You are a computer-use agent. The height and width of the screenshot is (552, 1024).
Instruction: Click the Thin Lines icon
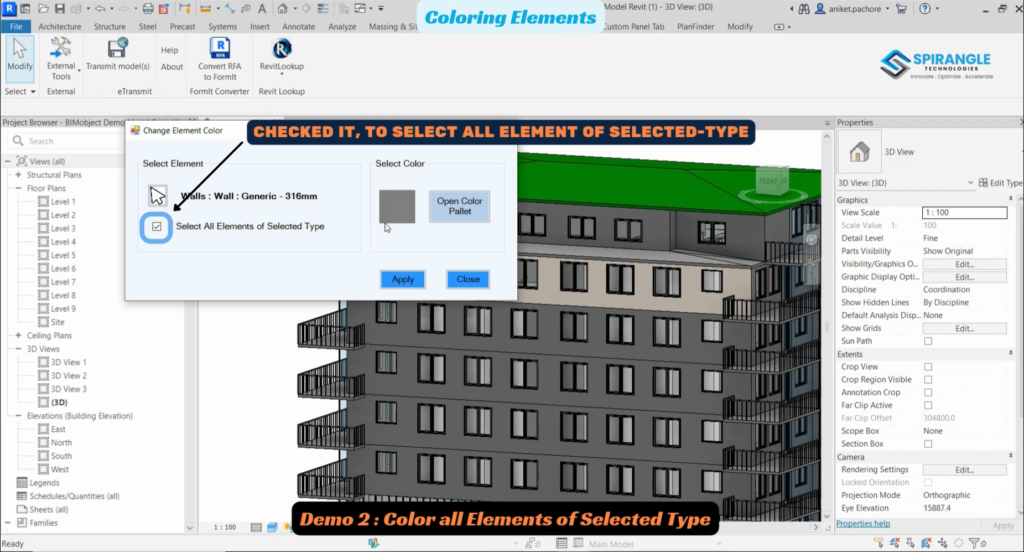323,8
